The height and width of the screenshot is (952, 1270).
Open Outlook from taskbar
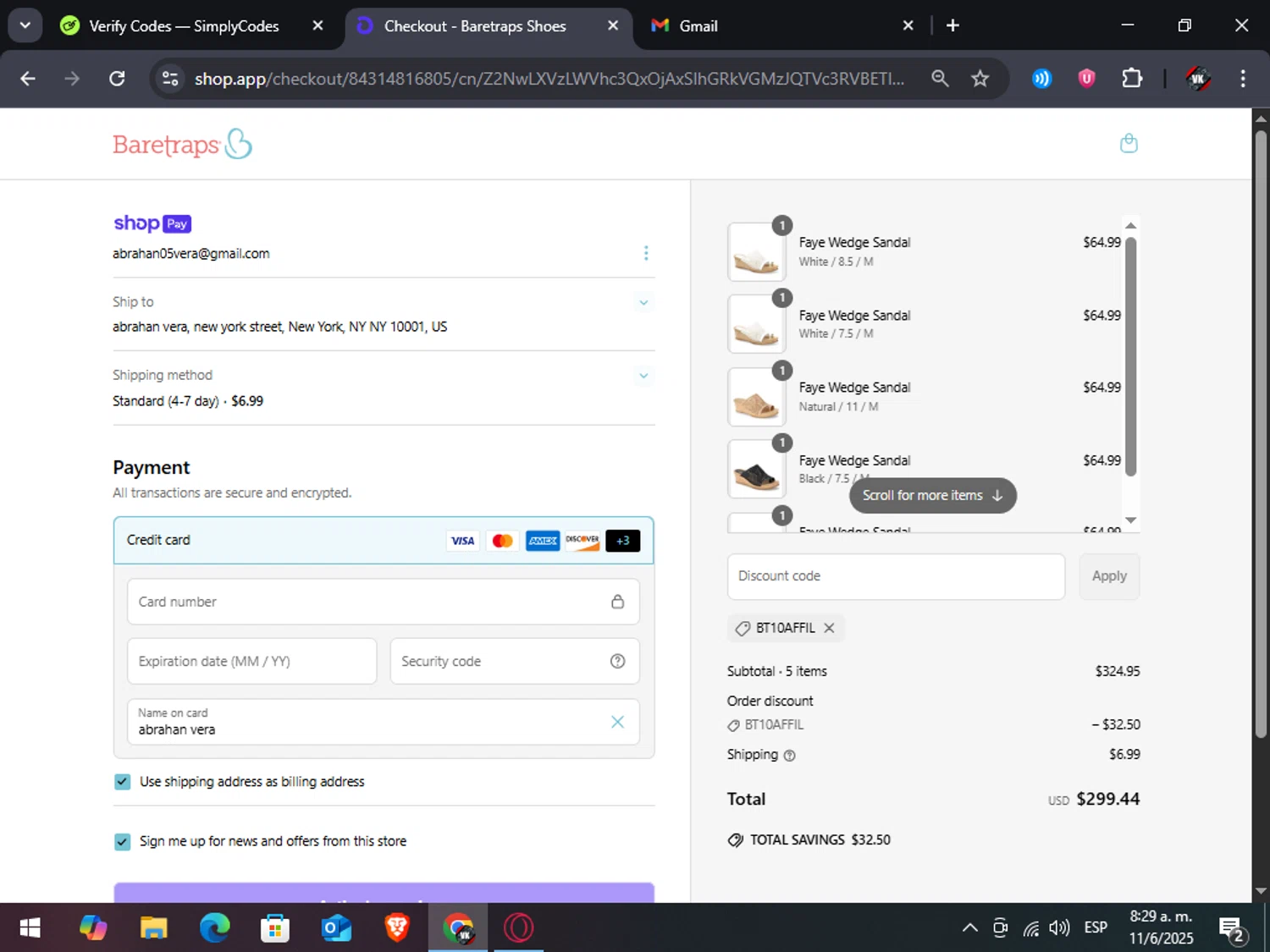(x=335, y=928)
